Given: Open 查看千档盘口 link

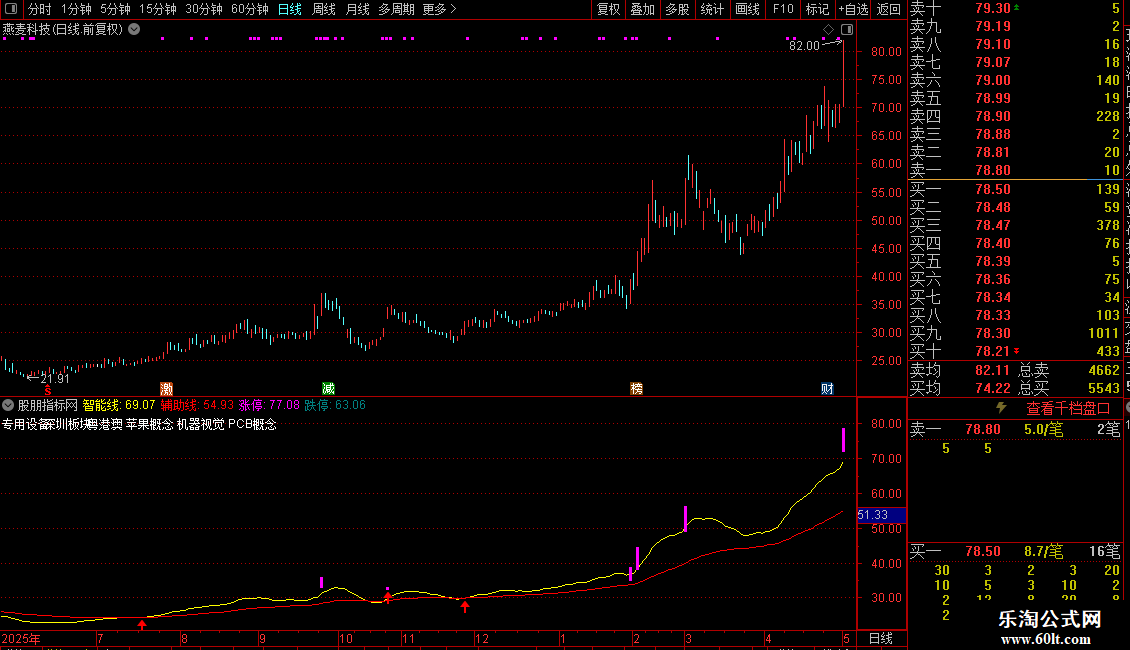Looking at the screenshot, I should pos(1068,409).
